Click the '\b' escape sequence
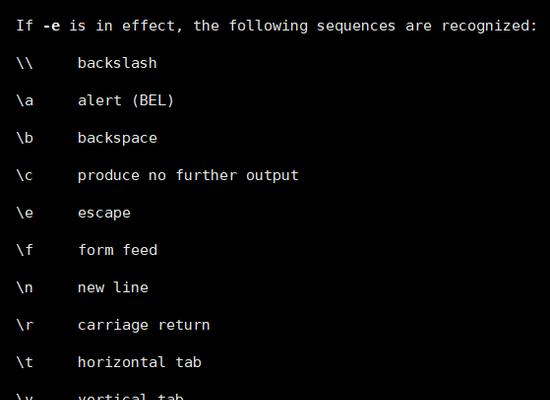Image resolution: width=550 pixels, height=400 pixels. (x=25, y=138)
